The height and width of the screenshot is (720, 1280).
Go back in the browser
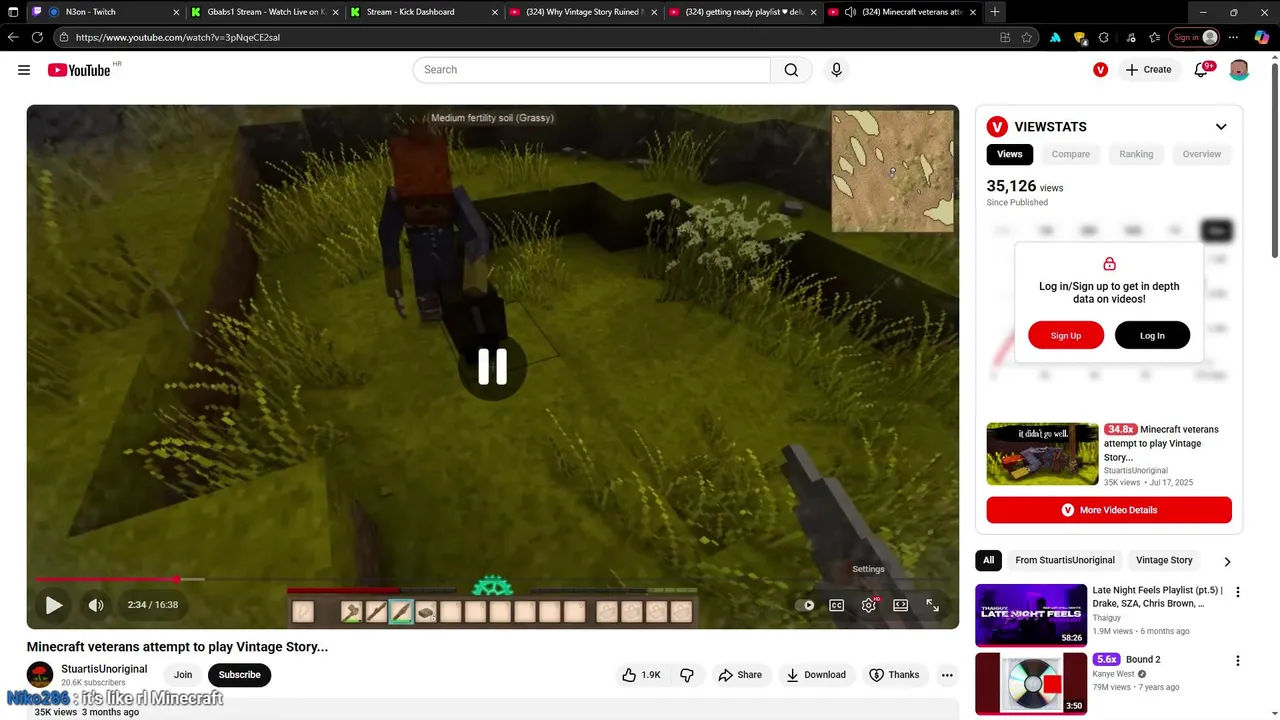13,37
